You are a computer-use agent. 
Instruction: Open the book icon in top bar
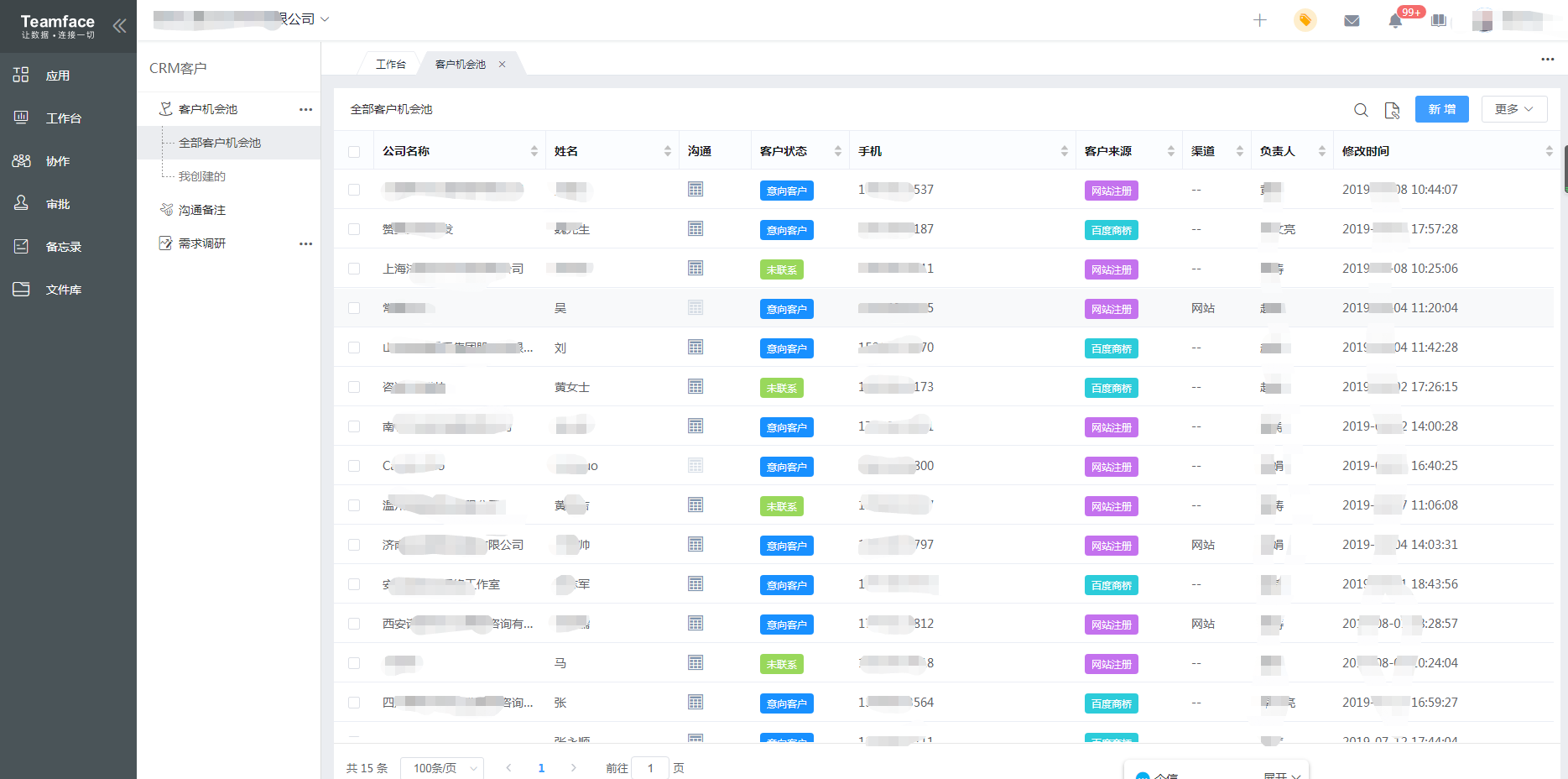pyautogui.click(x=1439, y=20)
